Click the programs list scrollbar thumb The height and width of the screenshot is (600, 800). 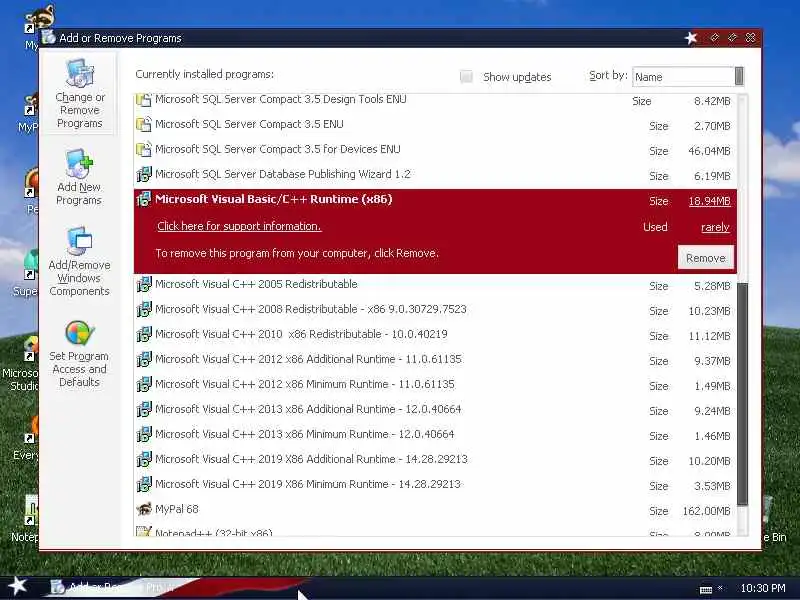coord(742,394)
